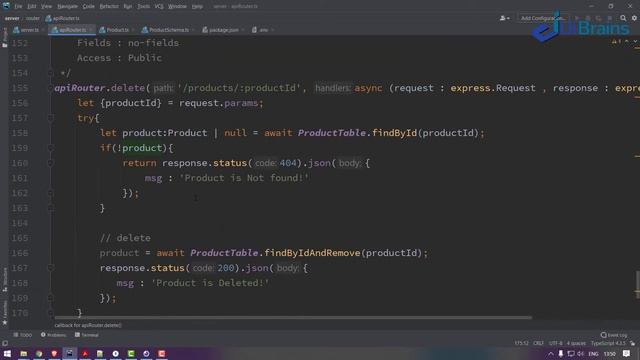Toggle tool window bars icon in status corner
This screenshot has height=360, width=640.
(5, 344)
